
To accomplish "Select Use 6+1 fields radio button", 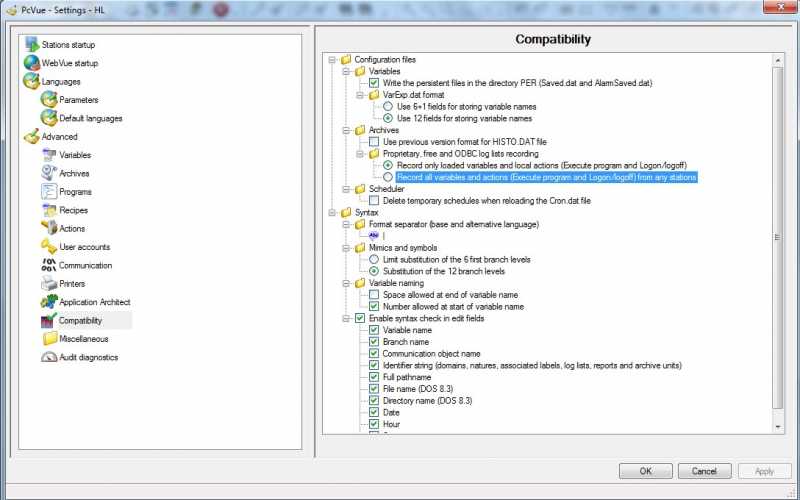I will pyautogui.click(x=388, y=107).
